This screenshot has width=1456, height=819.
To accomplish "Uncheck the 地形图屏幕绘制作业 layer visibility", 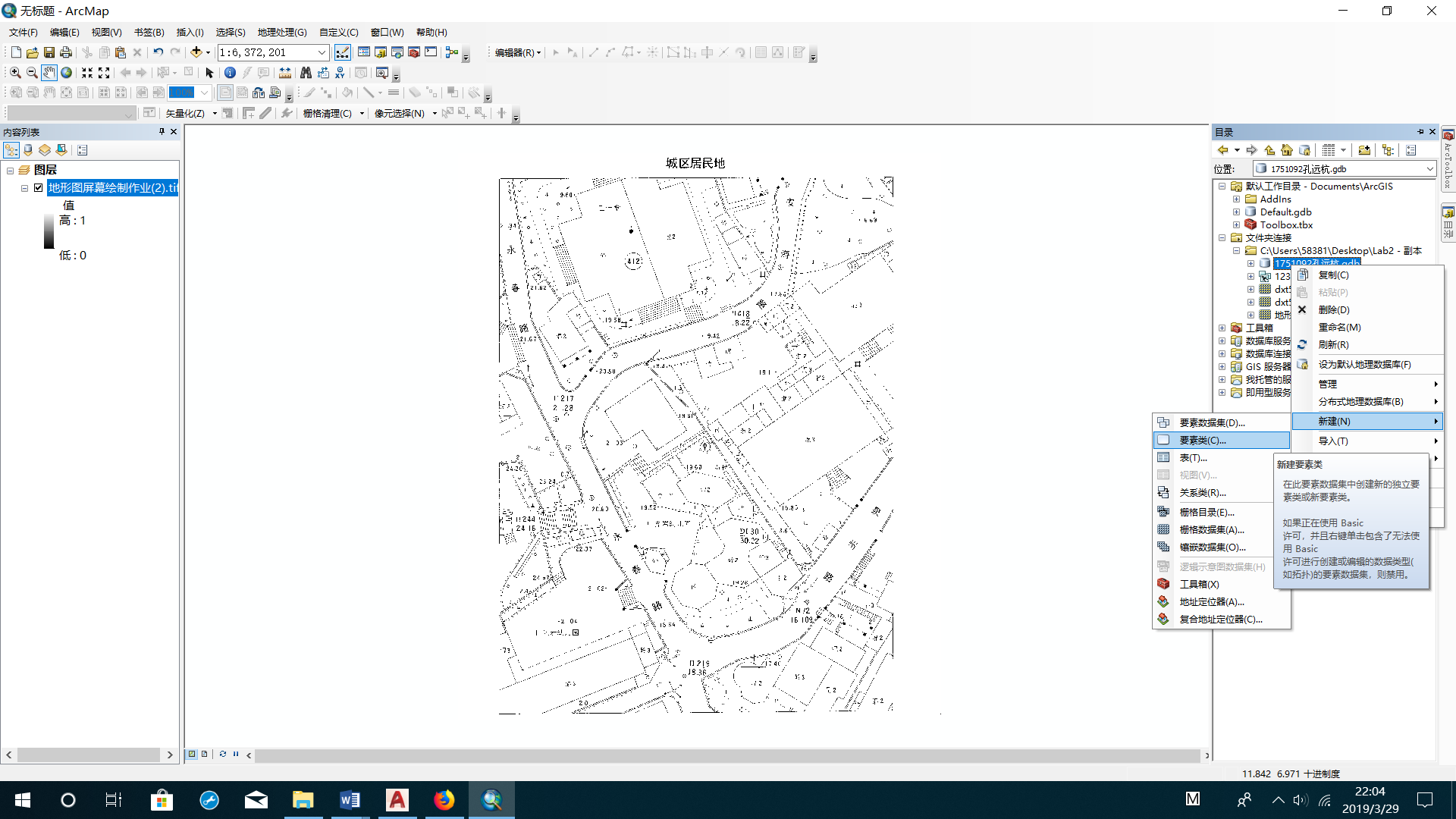I will 39,188.
